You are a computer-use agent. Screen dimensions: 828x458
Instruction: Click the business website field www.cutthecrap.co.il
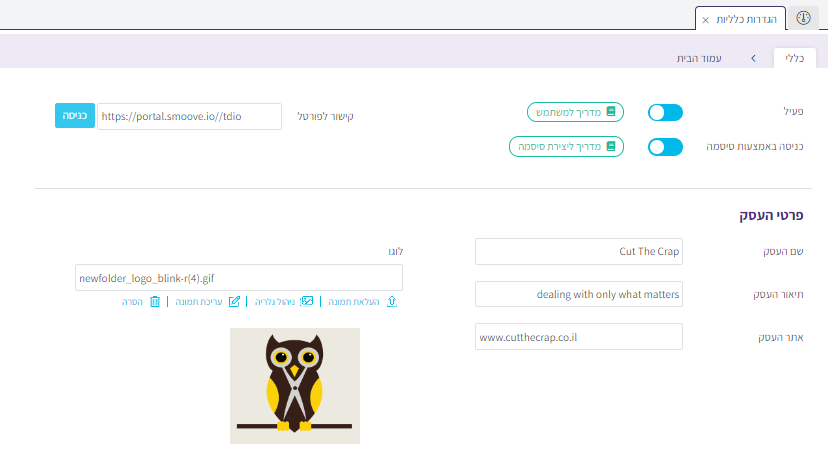coord(578,337)
